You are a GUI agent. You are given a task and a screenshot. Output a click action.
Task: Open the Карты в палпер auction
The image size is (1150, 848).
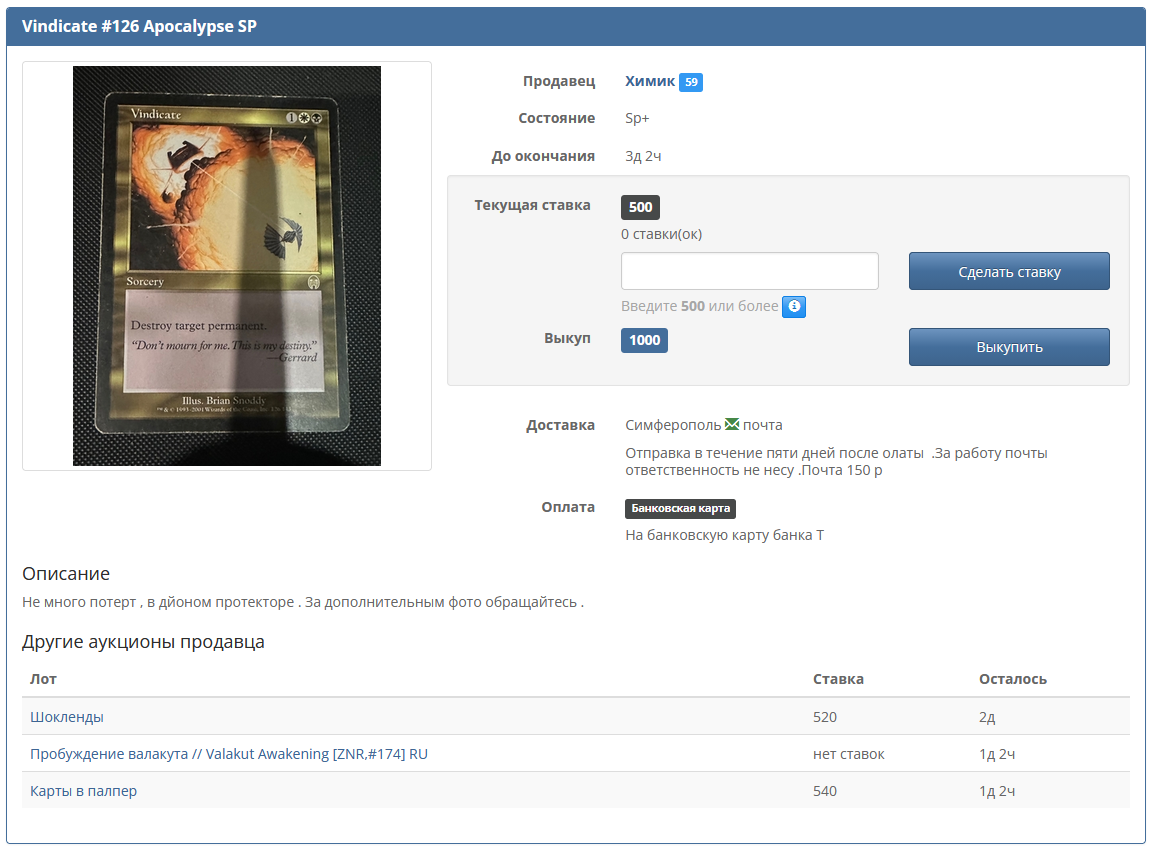(84, 791)
